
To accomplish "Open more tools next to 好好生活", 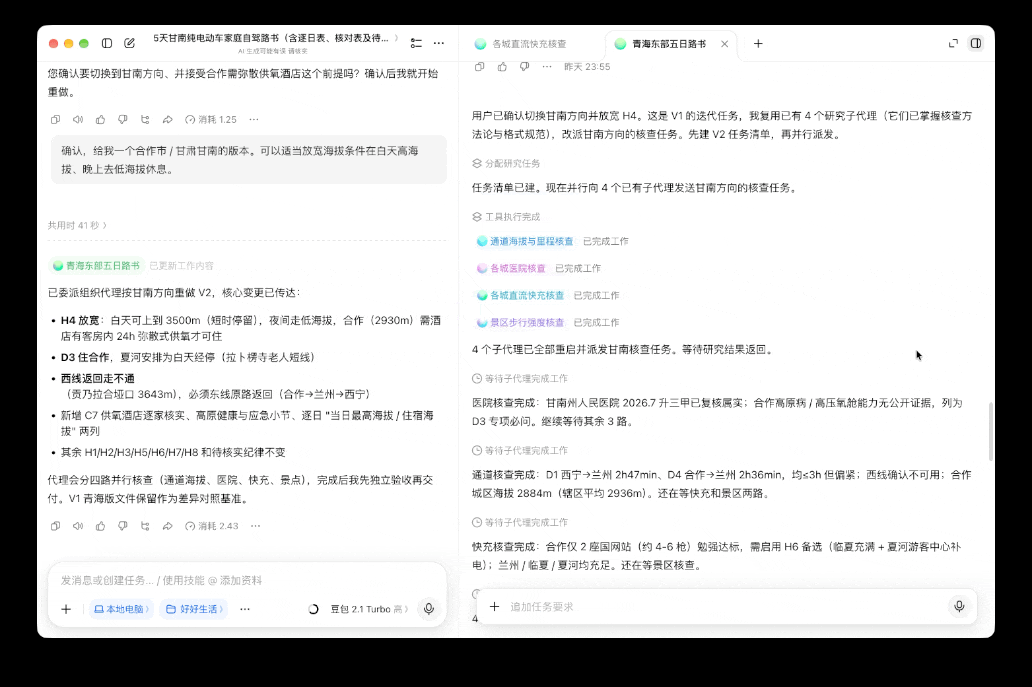I will (245, 609).
